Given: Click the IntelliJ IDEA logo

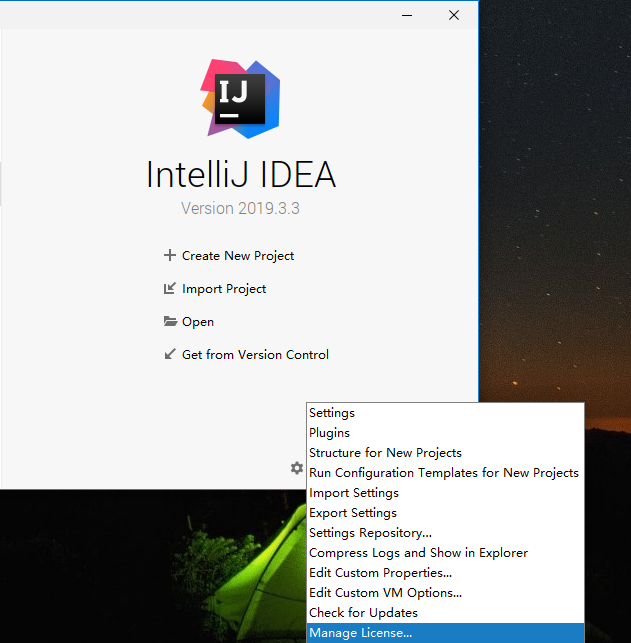Looking at the screenshot, I should (240, 99).
